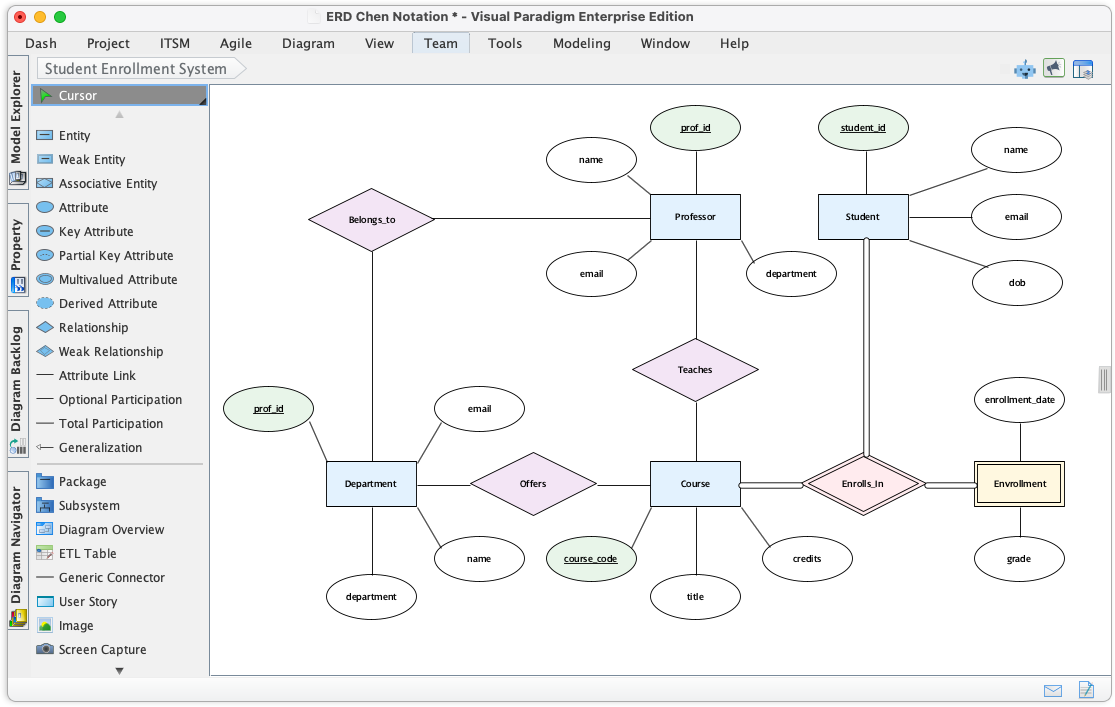Switch to the Model Explorer side tab
Screen dimensions: 1115x707
(x=17, y=118)
